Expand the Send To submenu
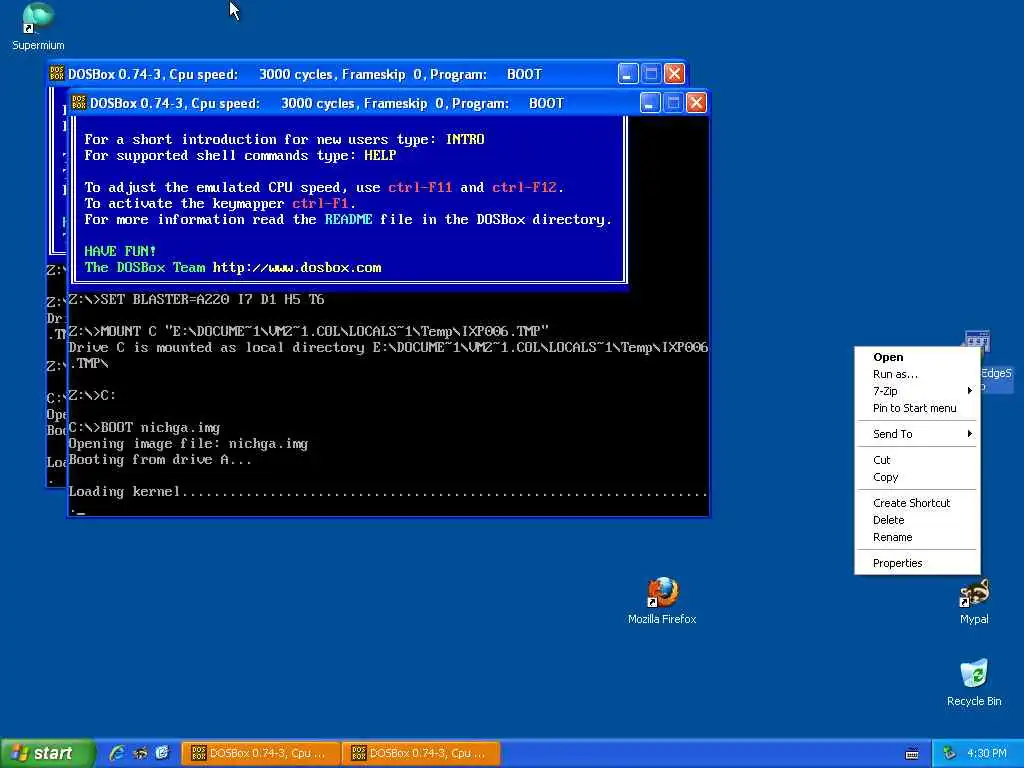Screen dimensions: 1024x768 click(x=917, y=434)
